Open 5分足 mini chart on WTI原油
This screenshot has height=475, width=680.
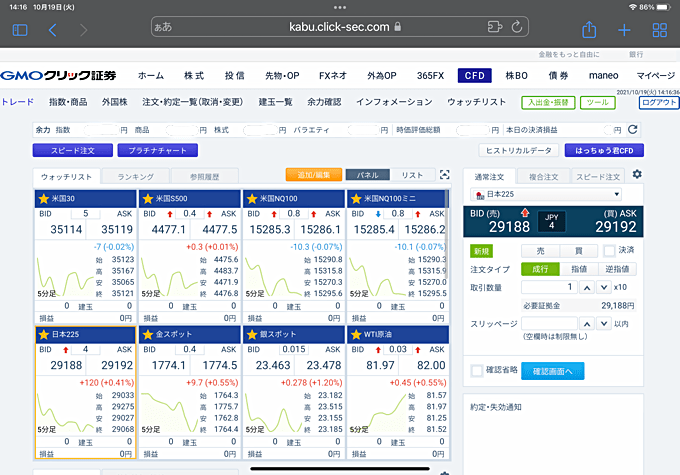click(377, 412)
